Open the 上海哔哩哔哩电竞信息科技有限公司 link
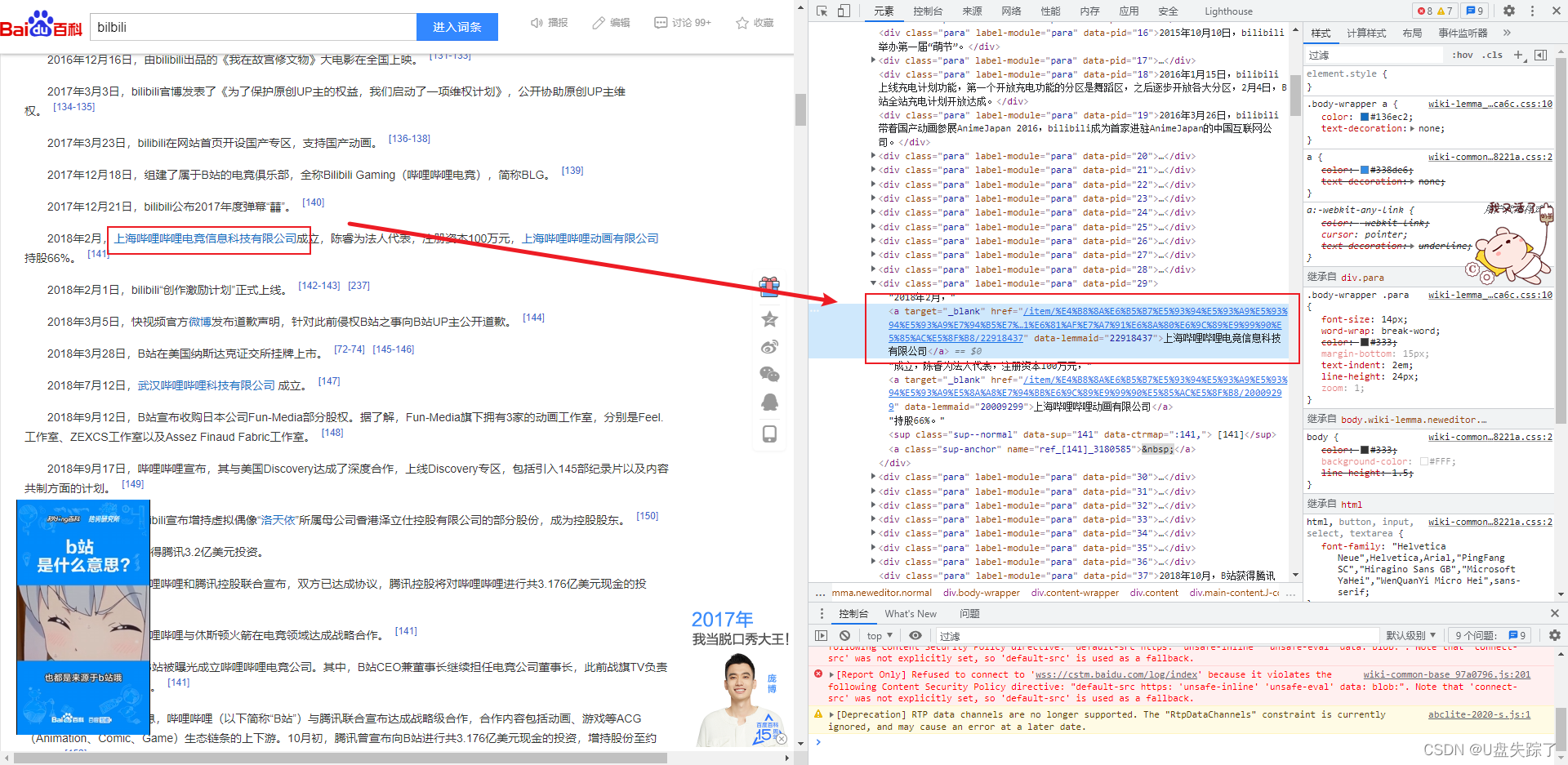 [205, 238]
